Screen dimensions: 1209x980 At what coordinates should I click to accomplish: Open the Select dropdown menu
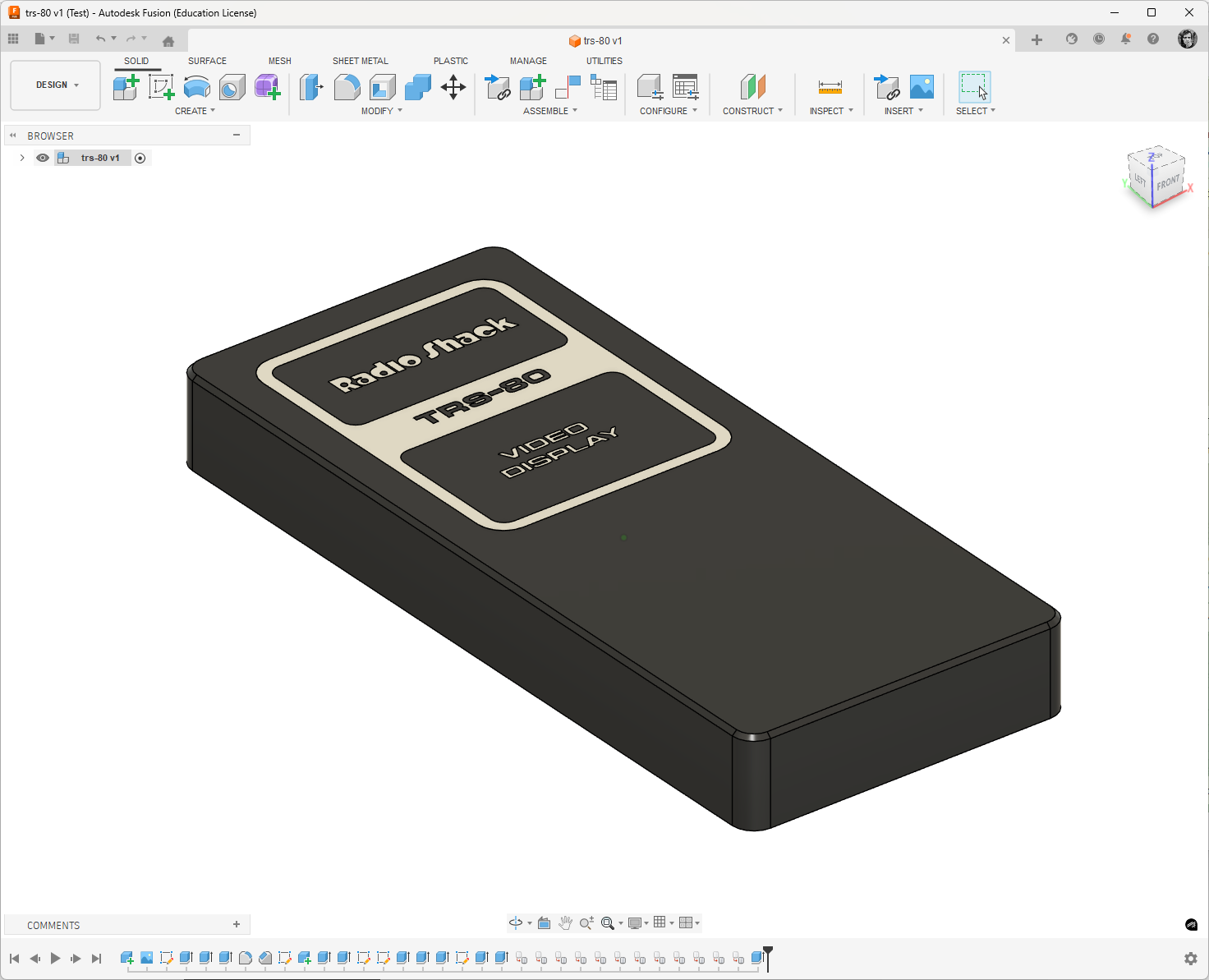pos(976,111)
